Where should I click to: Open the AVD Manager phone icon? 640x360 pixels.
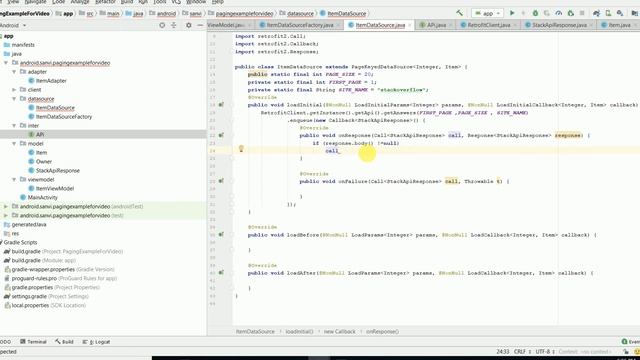click(x=608, y=13)
